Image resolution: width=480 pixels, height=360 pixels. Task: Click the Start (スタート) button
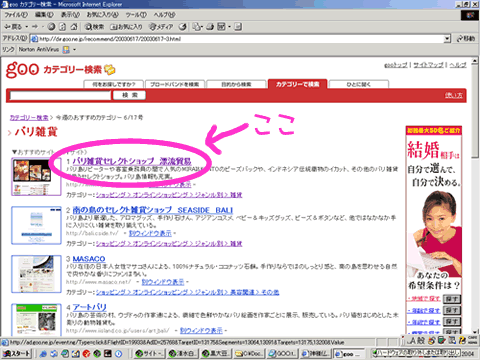(17, 353)
